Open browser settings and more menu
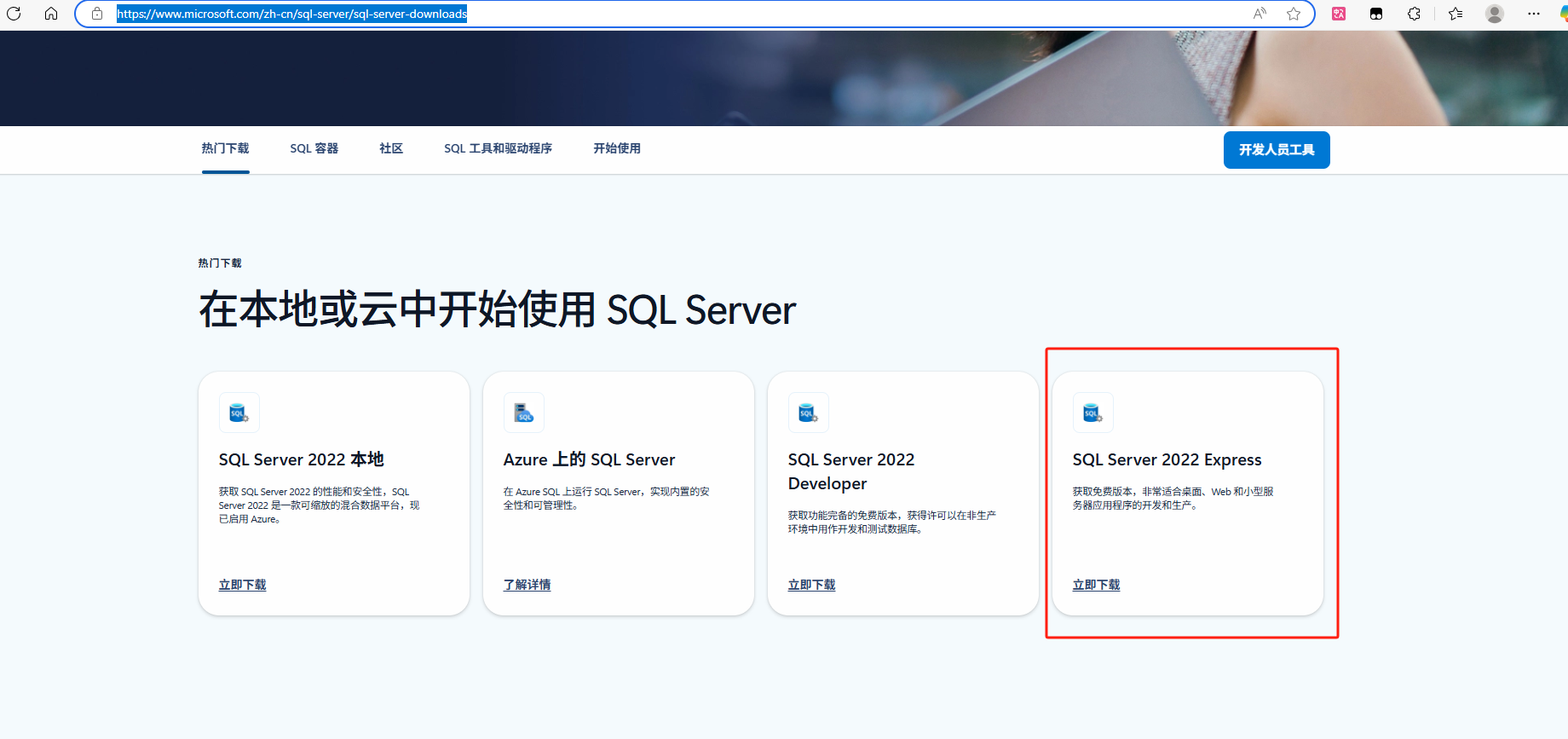The height and width of the screenshot is (739, 1568). pos(1534,14)
